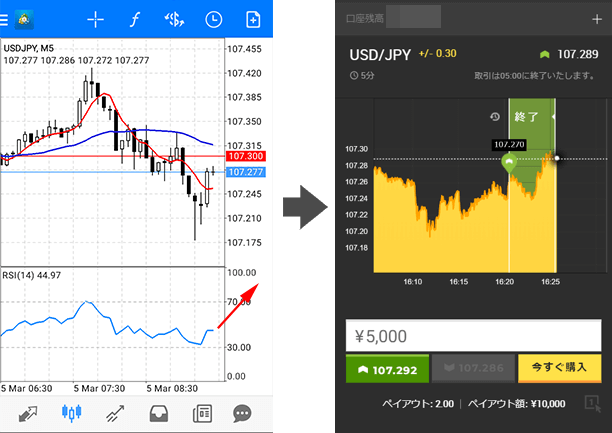Open the Chat messages tab
612x433 pixels.
pyautogui.click(x=242, y=413)
